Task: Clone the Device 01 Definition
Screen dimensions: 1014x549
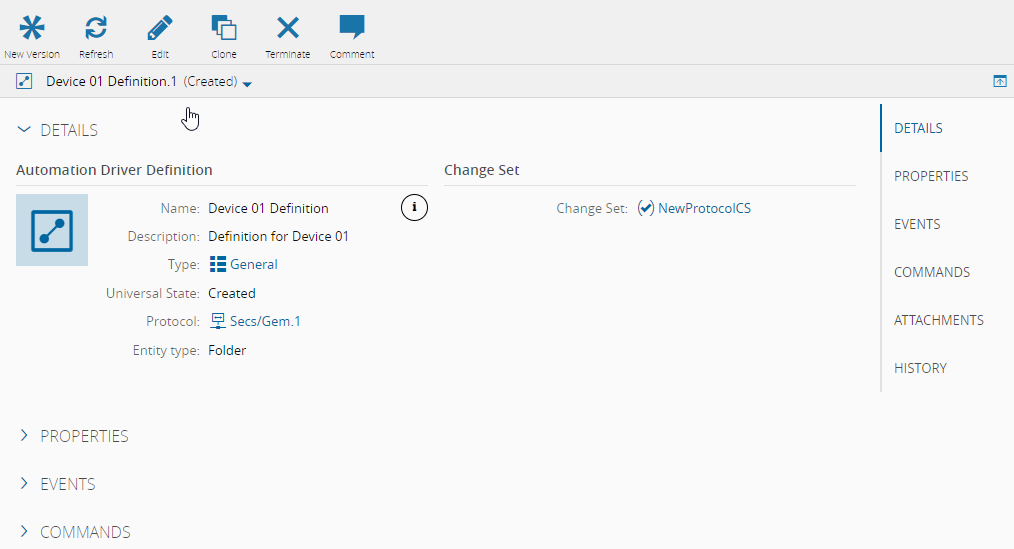Action: click(x=224, y=28)
